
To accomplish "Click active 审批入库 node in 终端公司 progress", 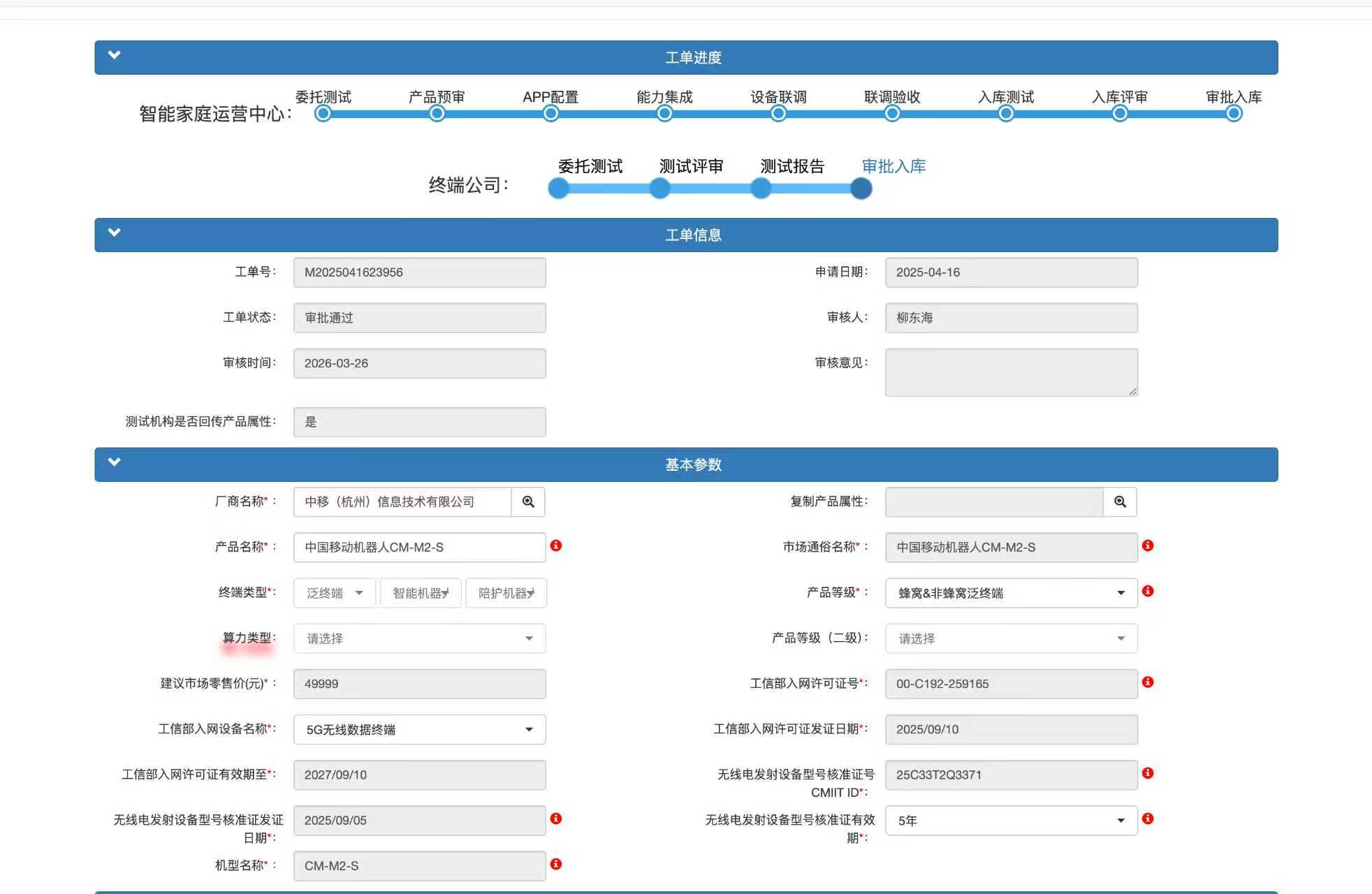I will coord(861,188).
